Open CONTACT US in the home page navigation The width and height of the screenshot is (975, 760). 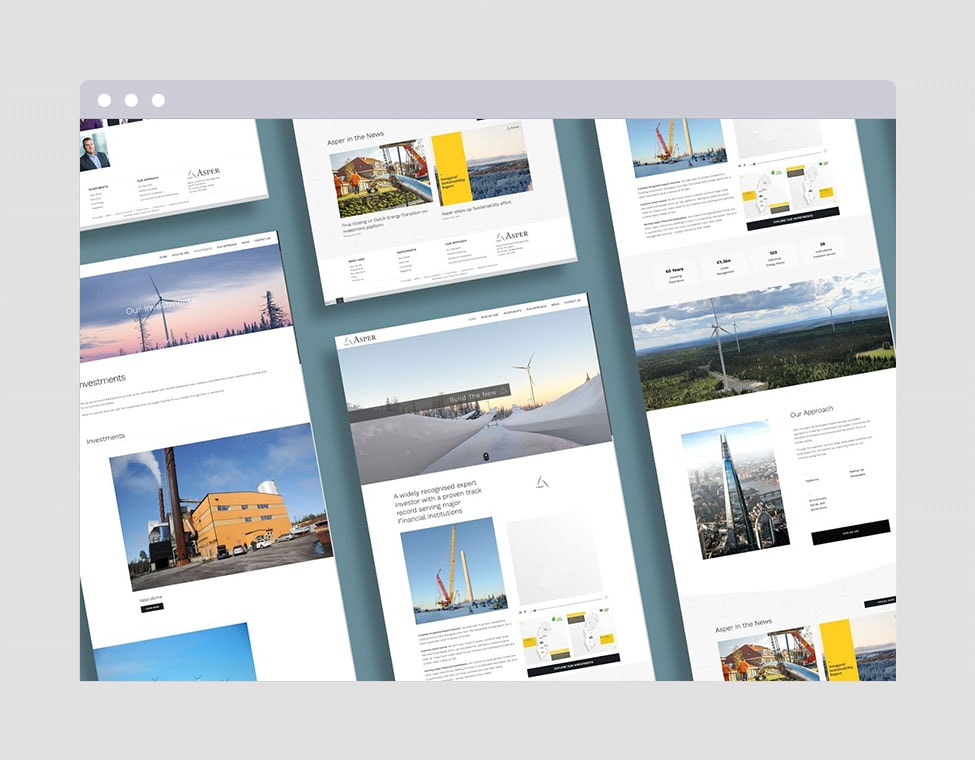[572, 301]
